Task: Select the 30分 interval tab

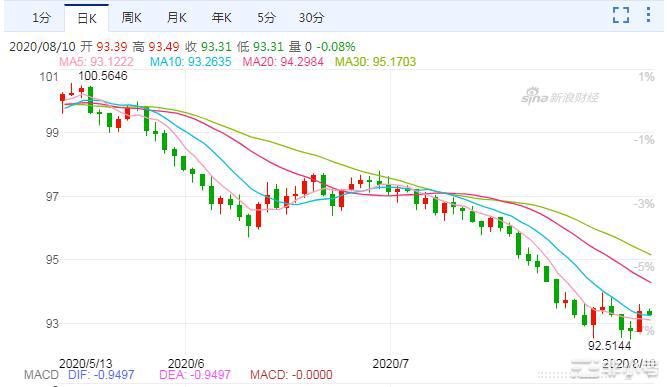Action: 311,17
